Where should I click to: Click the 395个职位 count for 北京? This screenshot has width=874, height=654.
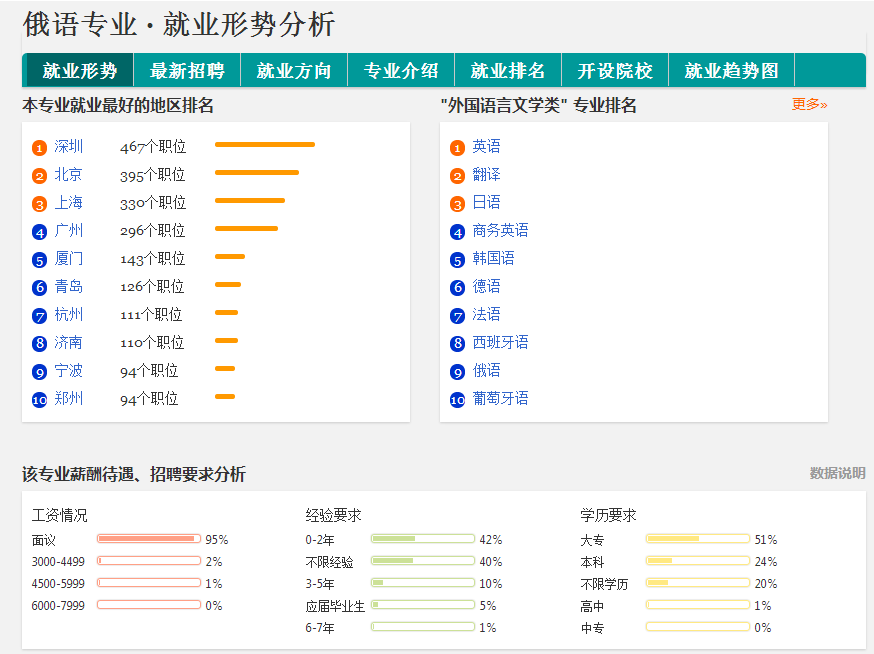tap(153, 175)
